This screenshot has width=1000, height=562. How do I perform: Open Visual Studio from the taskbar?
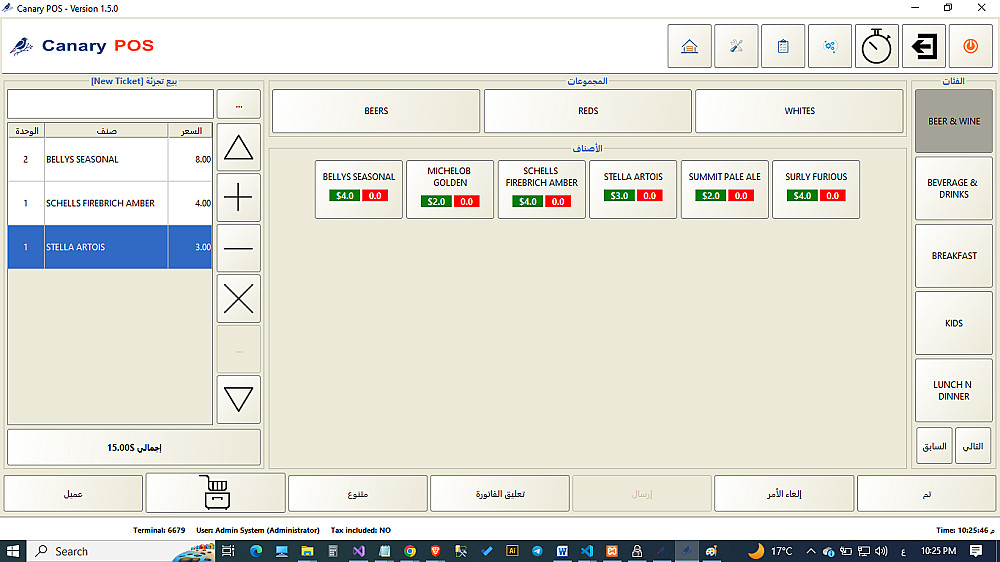pyautogui.click(x=358, y=551)
